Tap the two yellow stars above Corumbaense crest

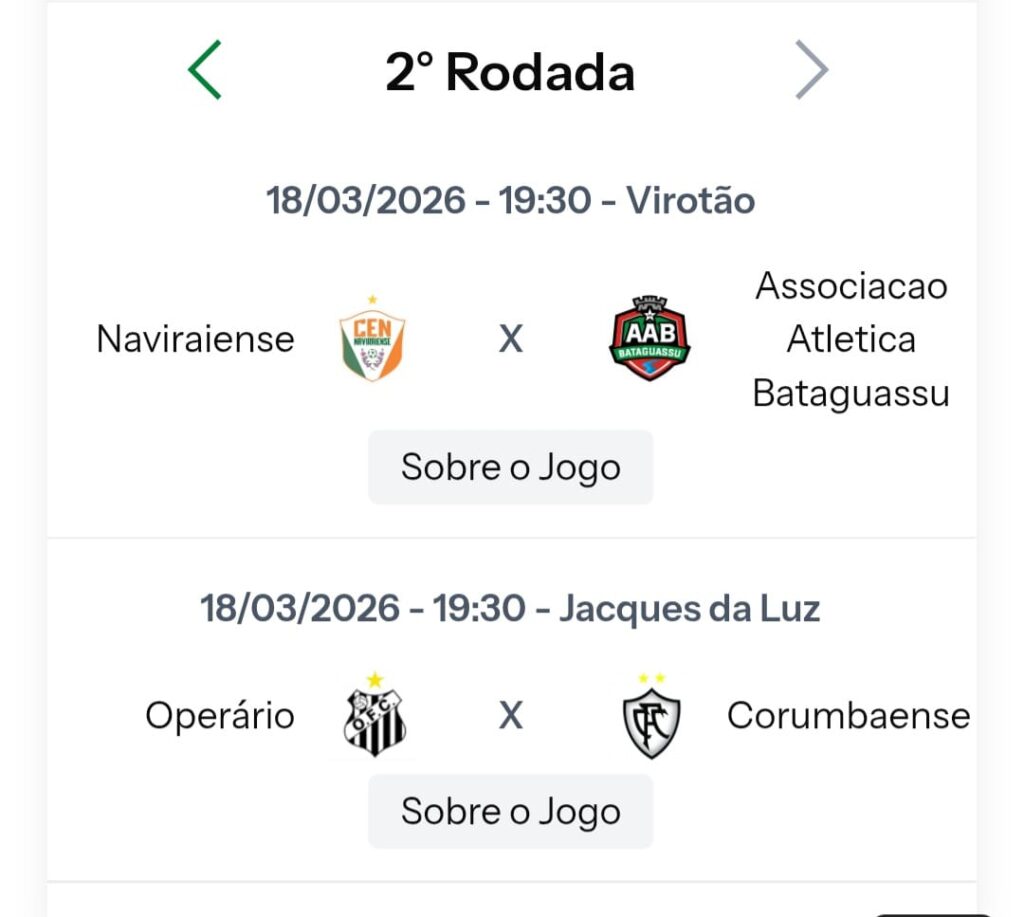click(x=651, y=678)
